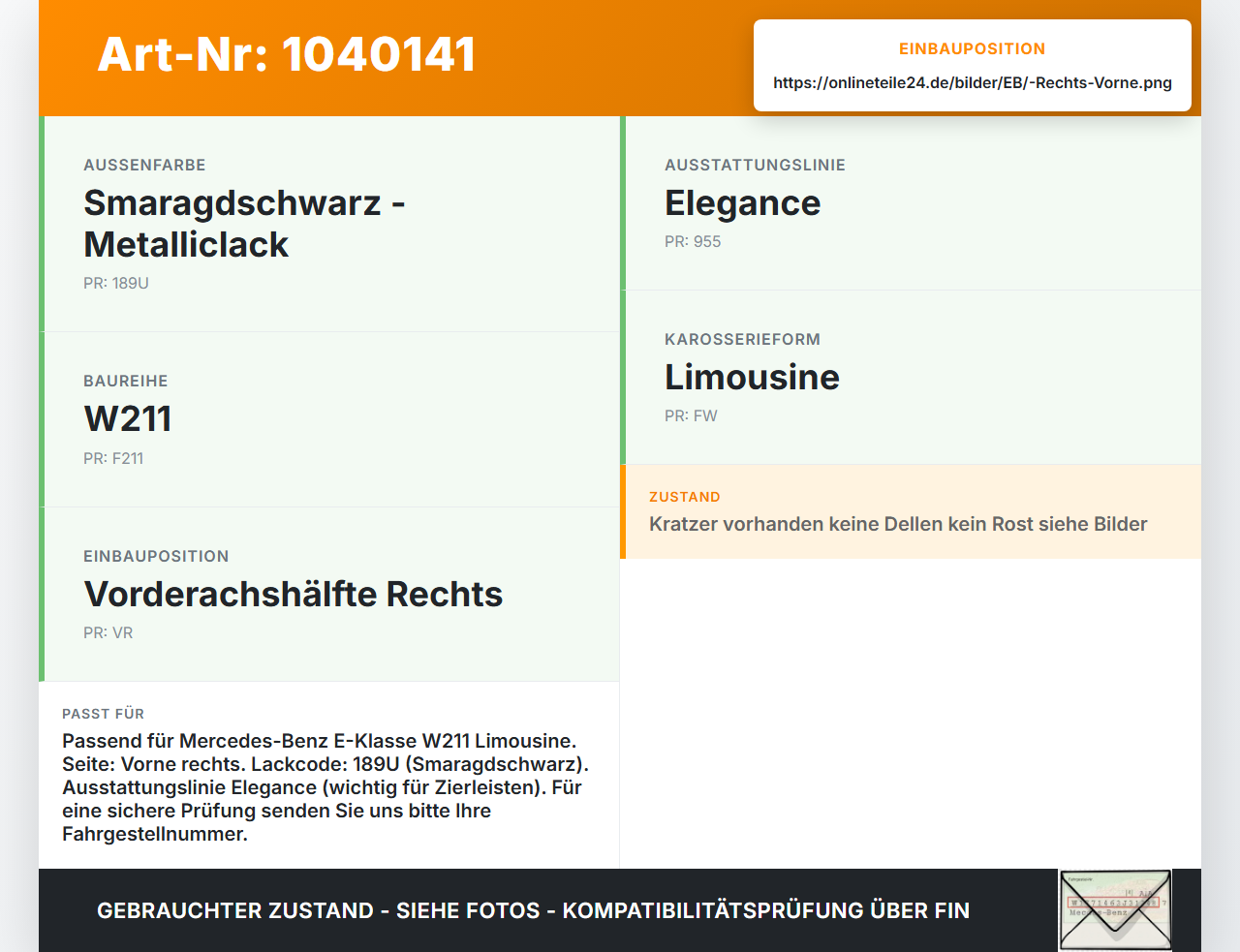The height and width of the screenshot is (952, 1240).
Task: Click the AUSSENFARBE label
Action: pos(144,165)
